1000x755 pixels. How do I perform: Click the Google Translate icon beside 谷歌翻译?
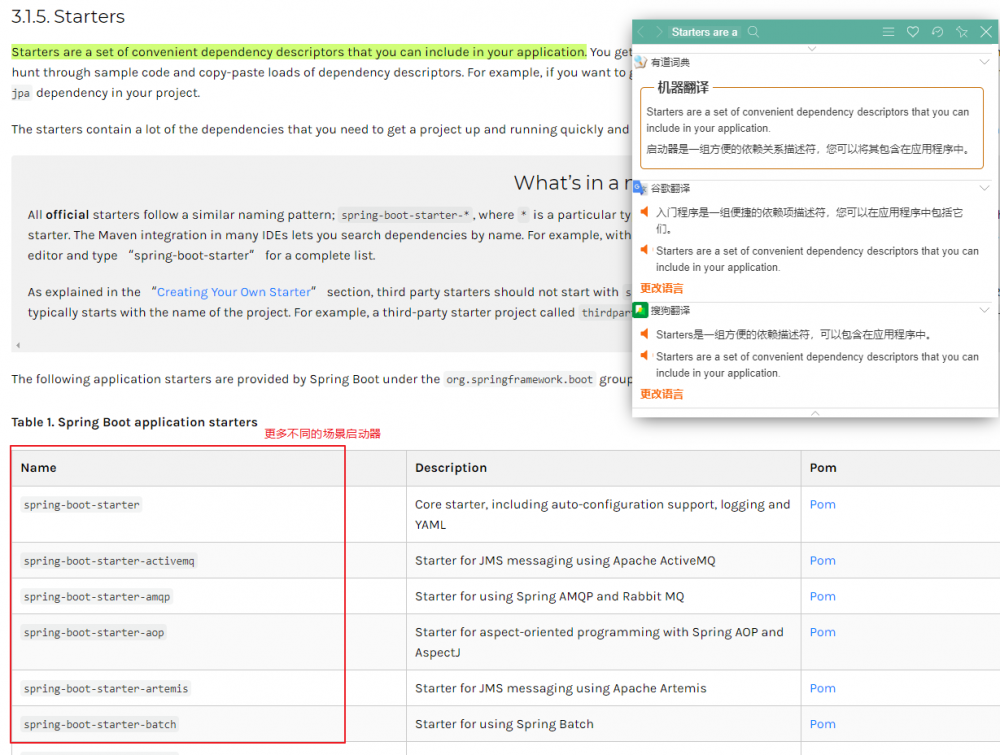[x=640, y=188]
